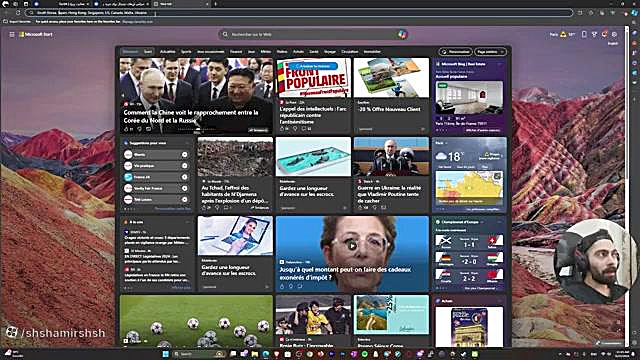The height and width of the screenshot is (360, 640).
Task: Like the Tchad explosion article
Action: point(205,208)
